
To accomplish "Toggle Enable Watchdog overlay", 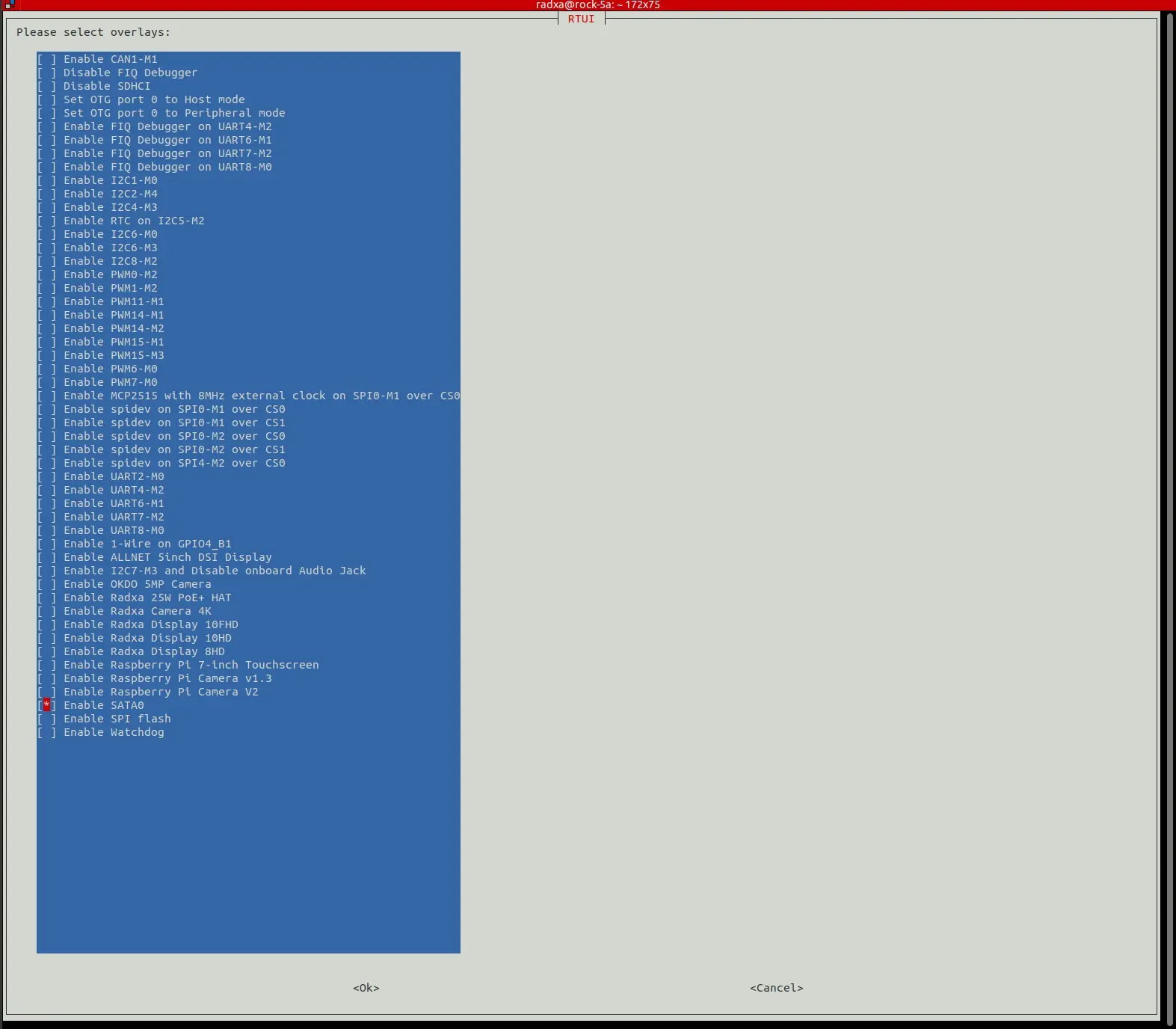I will pyautogui.click(x=46, y=732).
